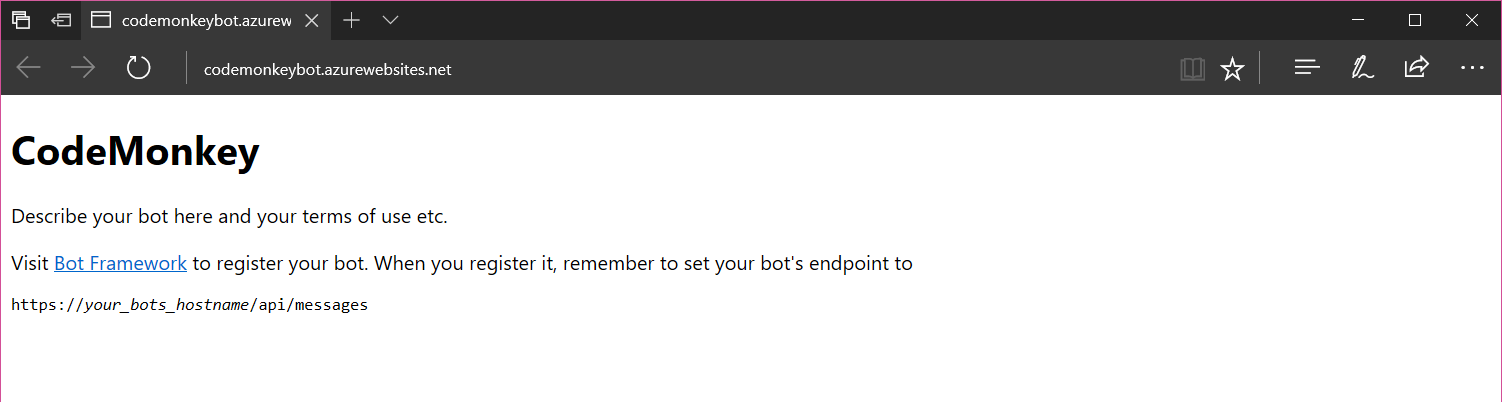
Task: Switch to Reading view
Action: (1191, 68)
